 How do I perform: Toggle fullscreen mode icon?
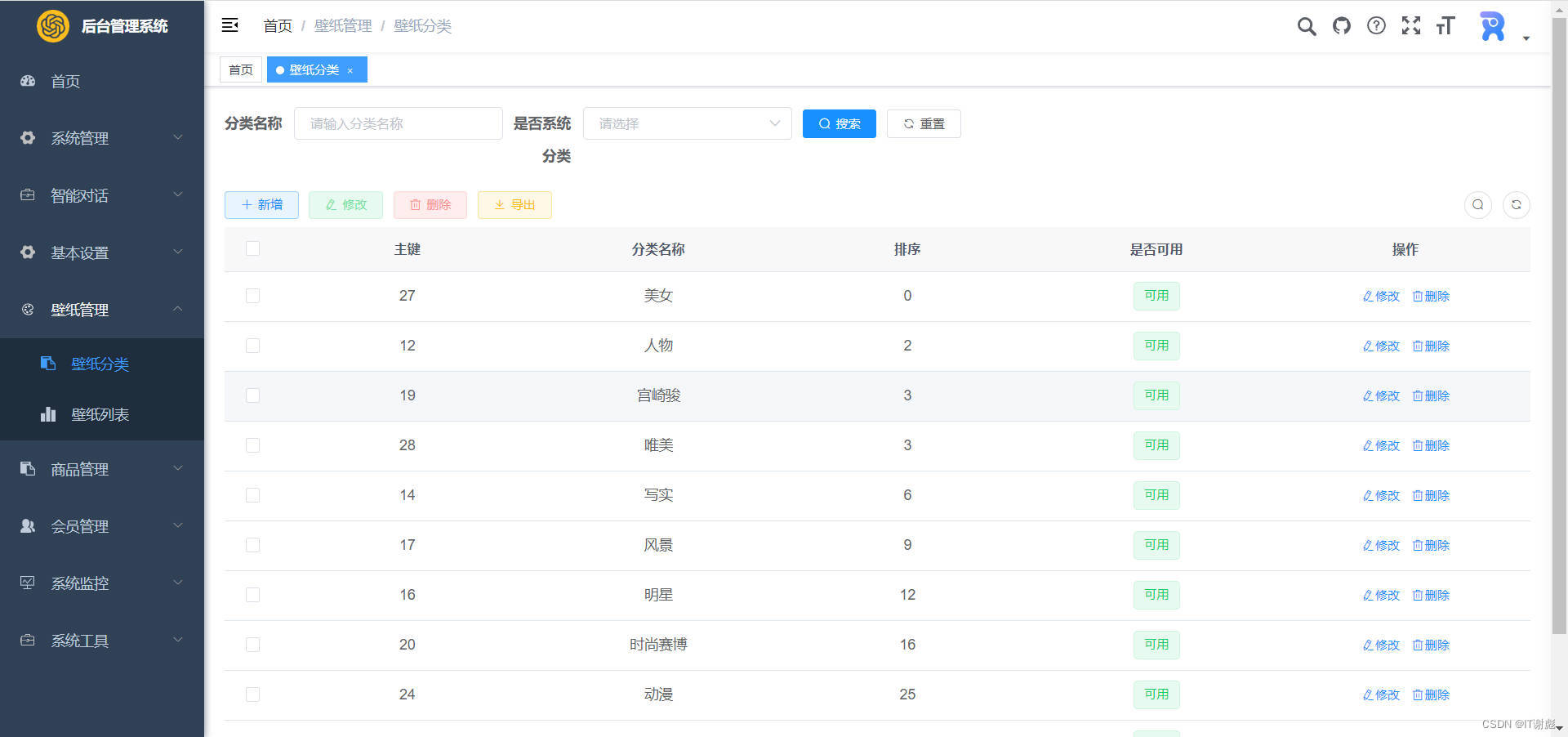[1411, 25]
